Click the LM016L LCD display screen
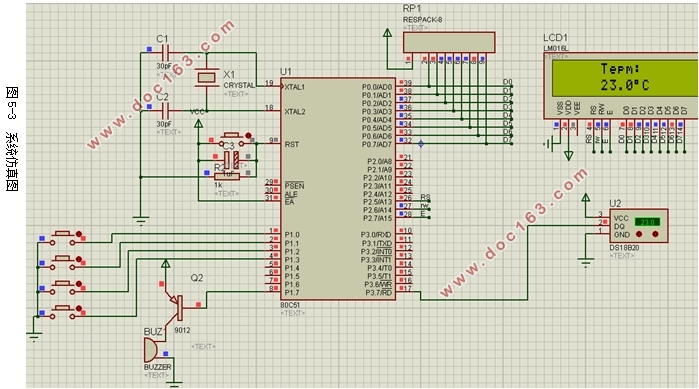The height and width of the screenshot is (389, 699). tap(624, 78)
